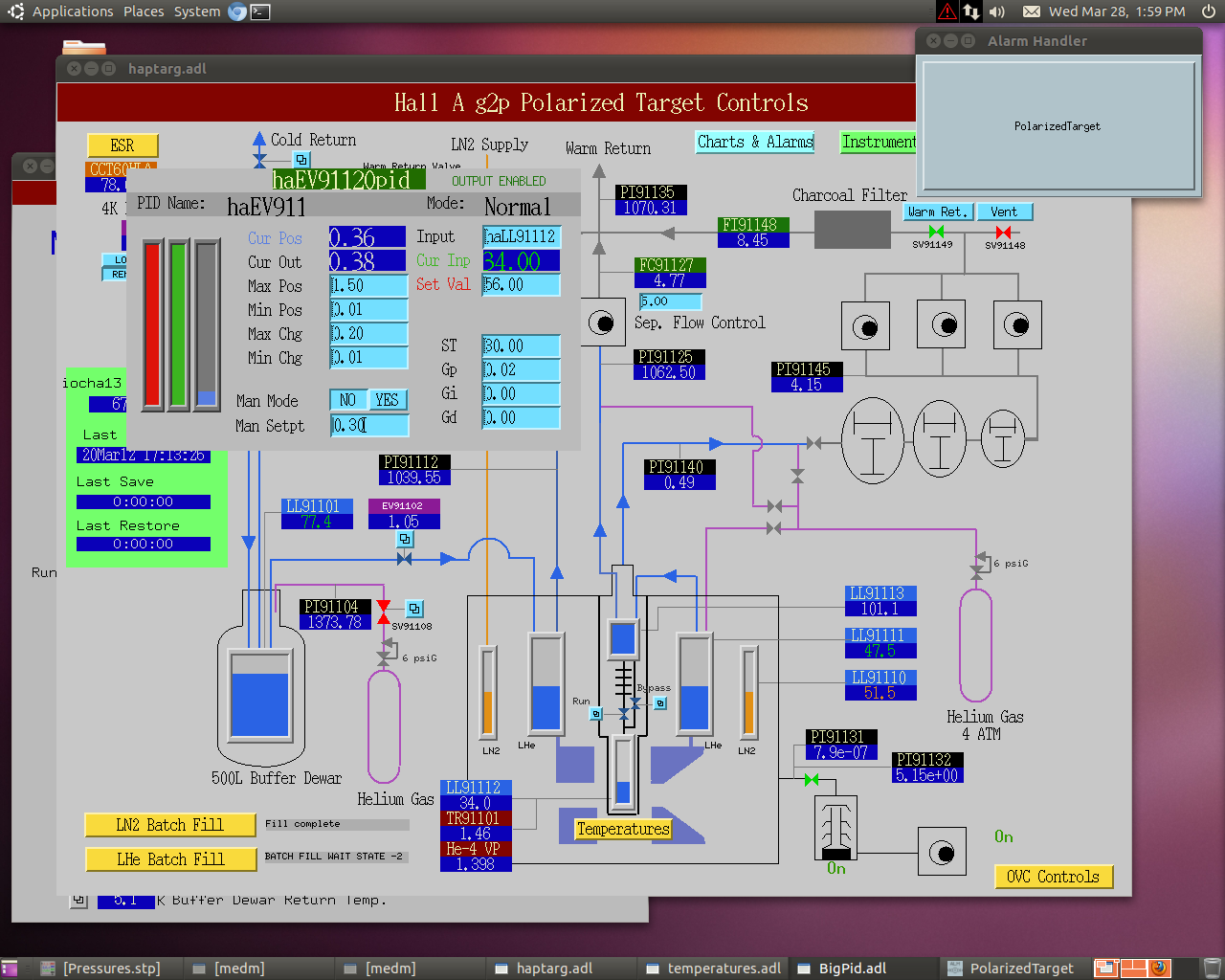
Task: Click the gray Charcoal Filter block
Action: (x=853, y=230)
